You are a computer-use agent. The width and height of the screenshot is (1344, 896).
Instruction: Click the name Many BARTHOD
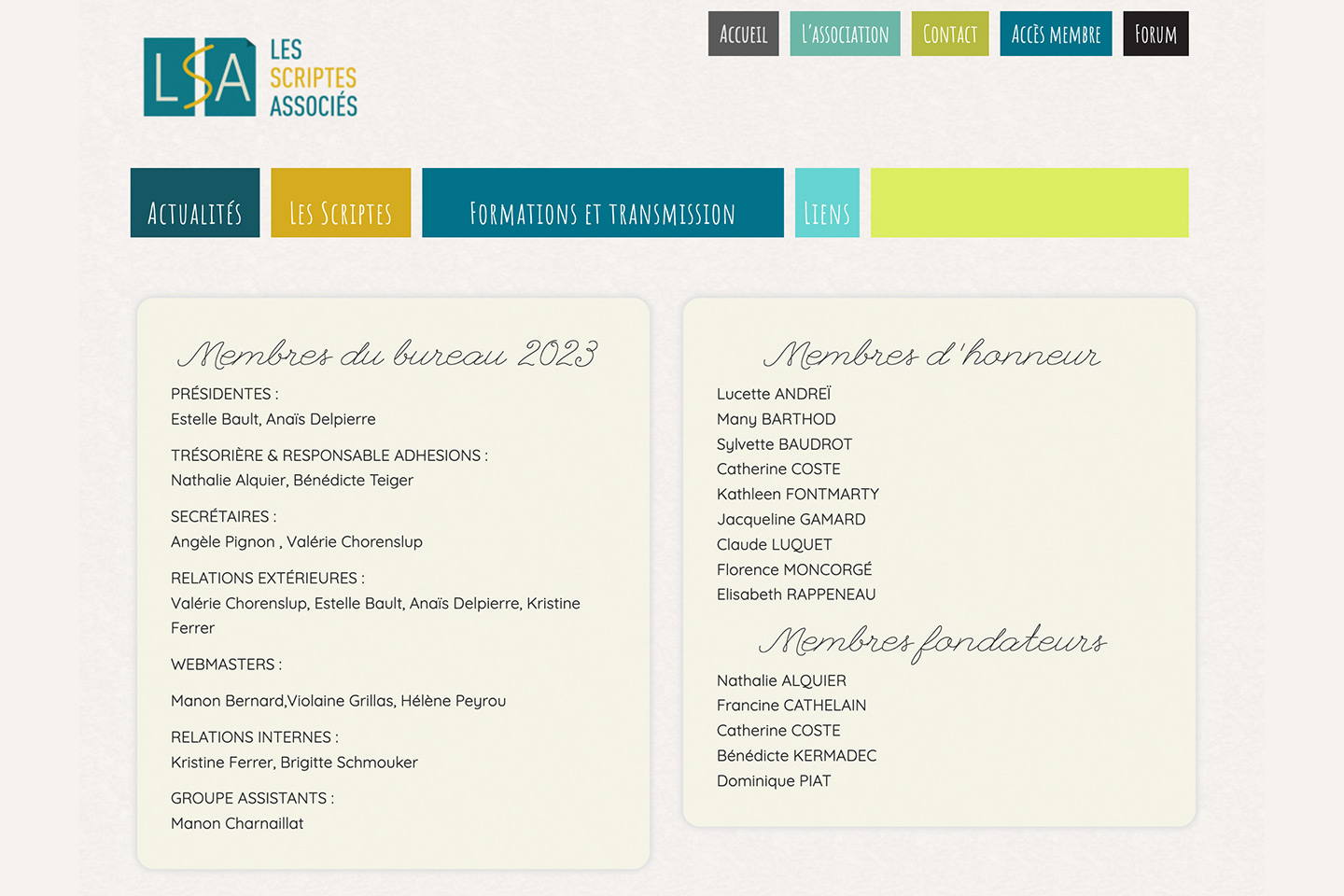777,419
